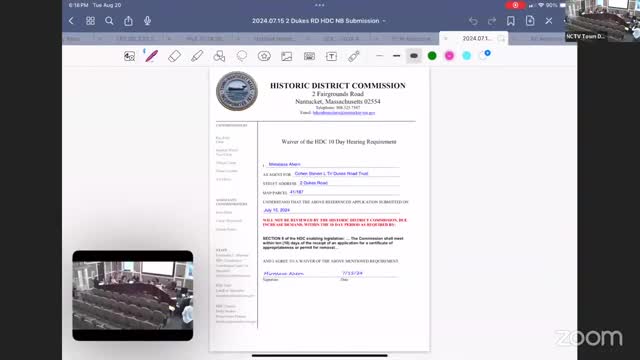Select the thinnest pen stroke width

coord(380,56)
